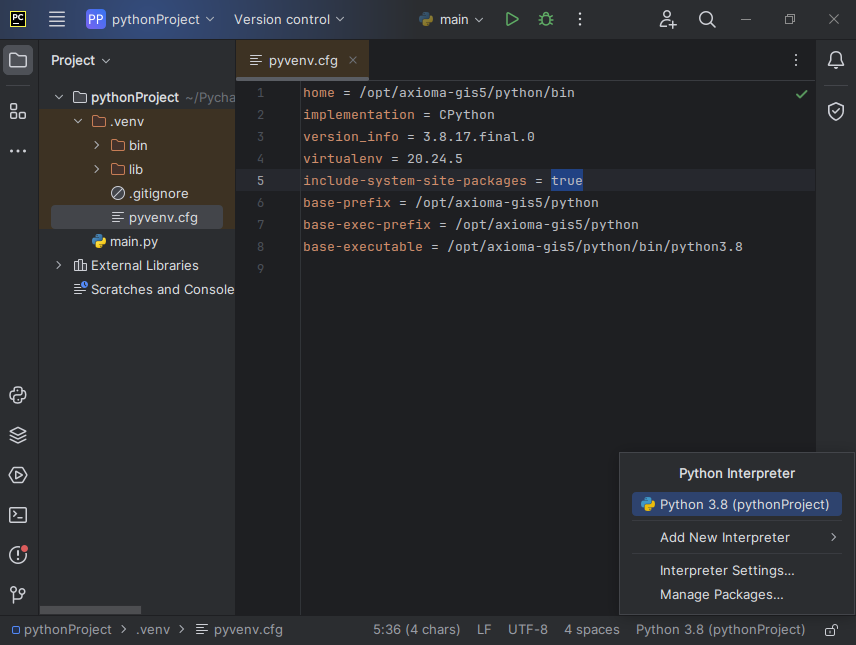This screenshot has width=856, height=645.
Task: Click the Run button in the toolbar
Action: 512,19
